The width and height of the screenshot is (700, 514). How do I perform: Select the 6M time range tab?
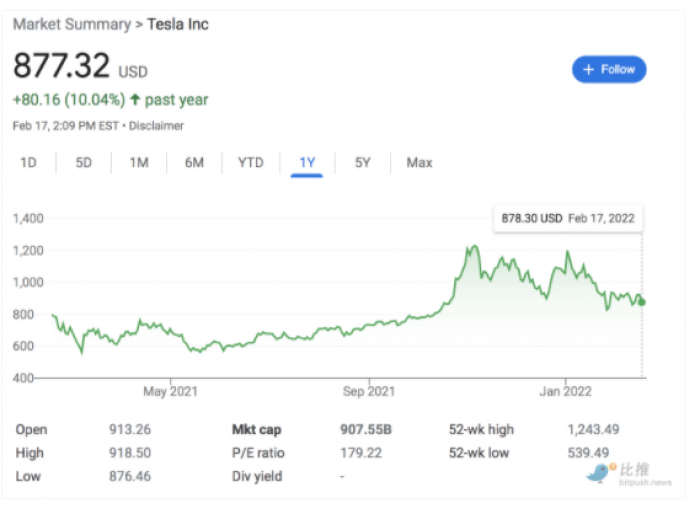pos(194,163)
